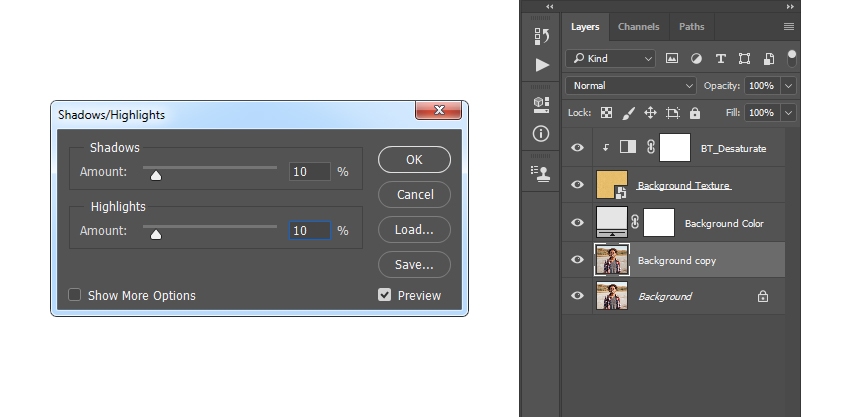Filter layers by adjustment layer icon

(x=696, y=59)
